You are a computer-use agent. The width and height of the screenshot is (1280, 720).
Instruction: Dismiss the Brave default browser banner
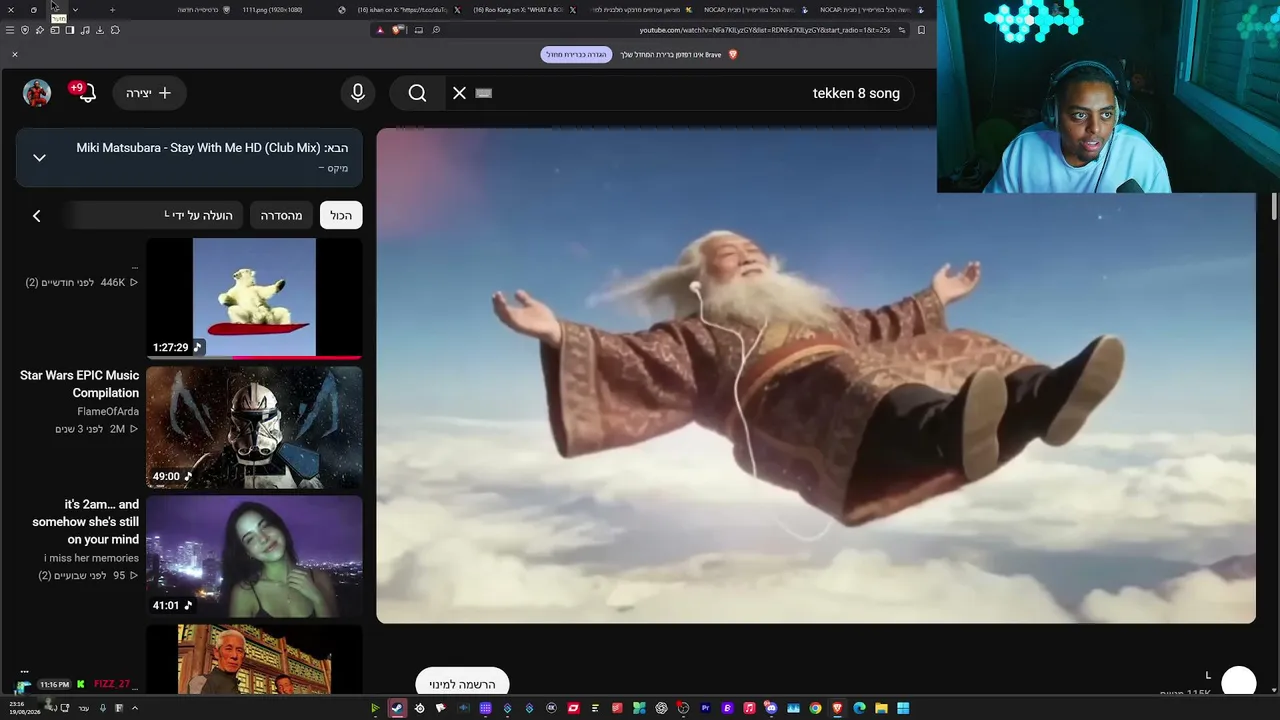tap(15, 54)
